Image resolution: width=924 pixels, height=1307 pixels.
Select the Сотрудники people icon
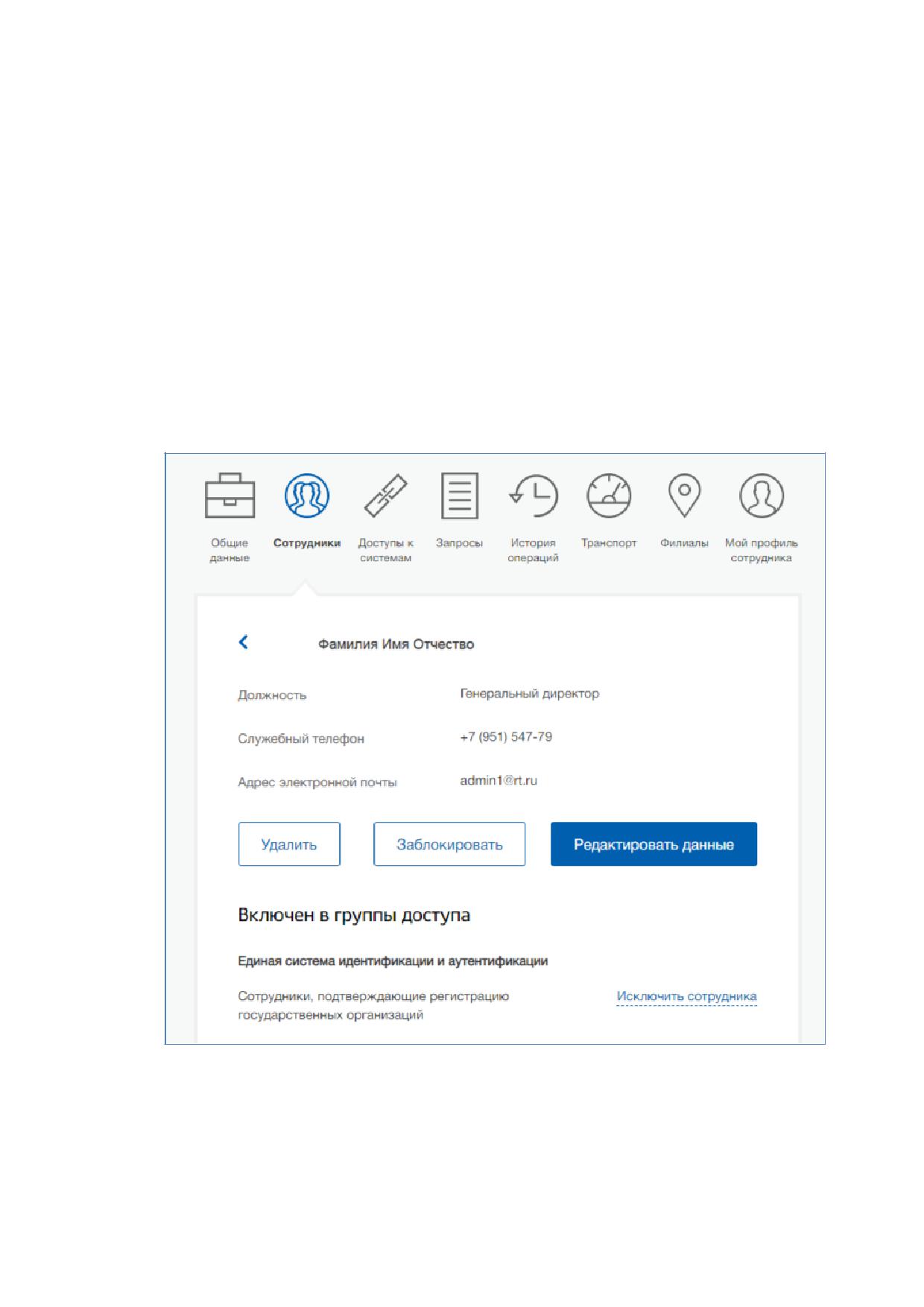click(307, 496)
